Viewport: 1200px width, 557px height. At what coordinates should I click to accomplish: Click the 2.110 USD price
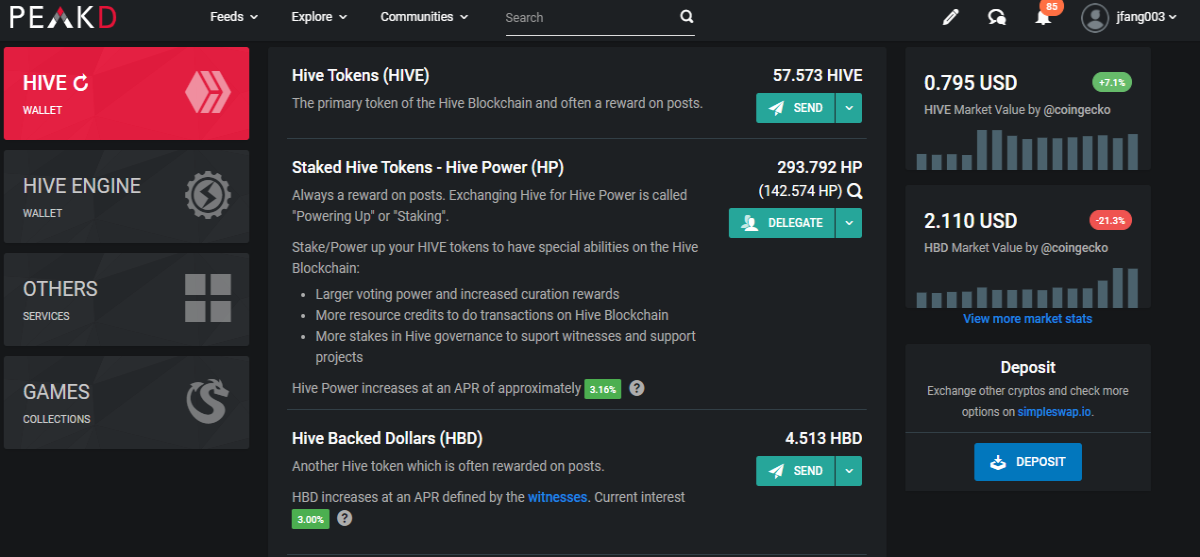971,221
